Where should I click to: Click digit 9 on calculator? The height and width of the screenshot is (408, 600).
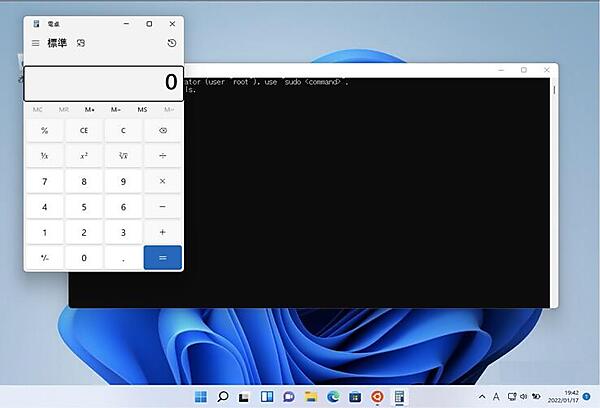[123, 181]
